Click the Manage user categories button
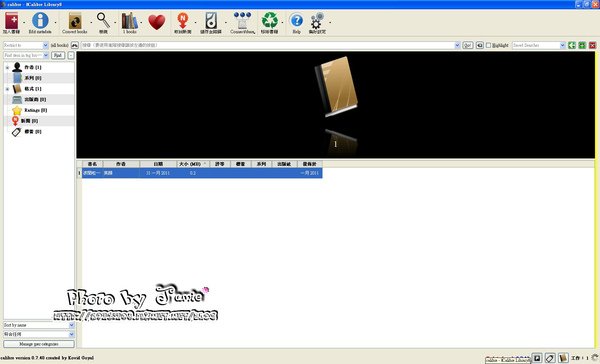 tap(39, 344)
